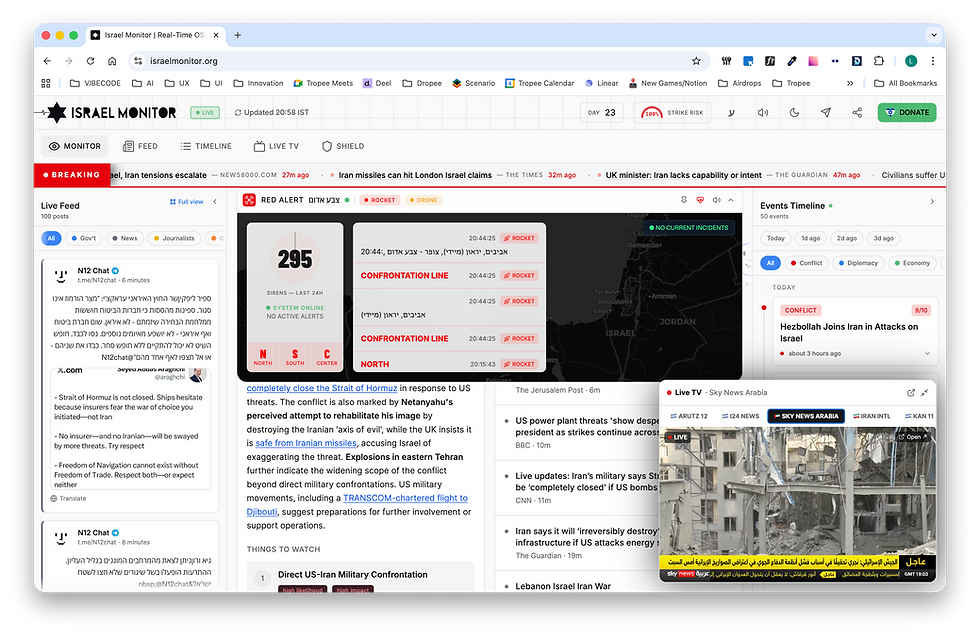Select the CENTER region alert button
Viewport: 980px width, 637px height.
click(327, 357)
